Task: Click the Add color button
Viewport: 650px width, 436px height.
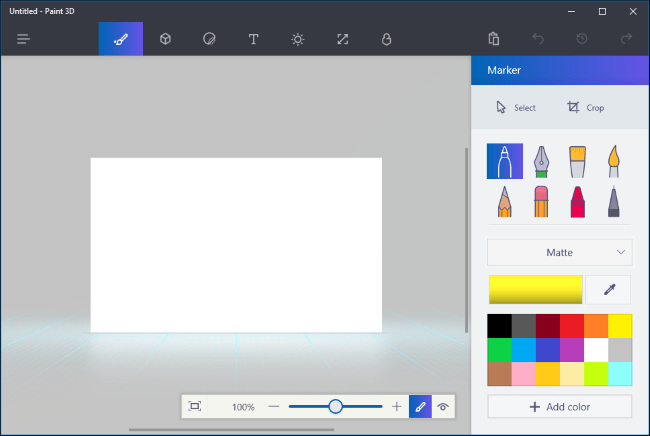Action: coord(559,406)
